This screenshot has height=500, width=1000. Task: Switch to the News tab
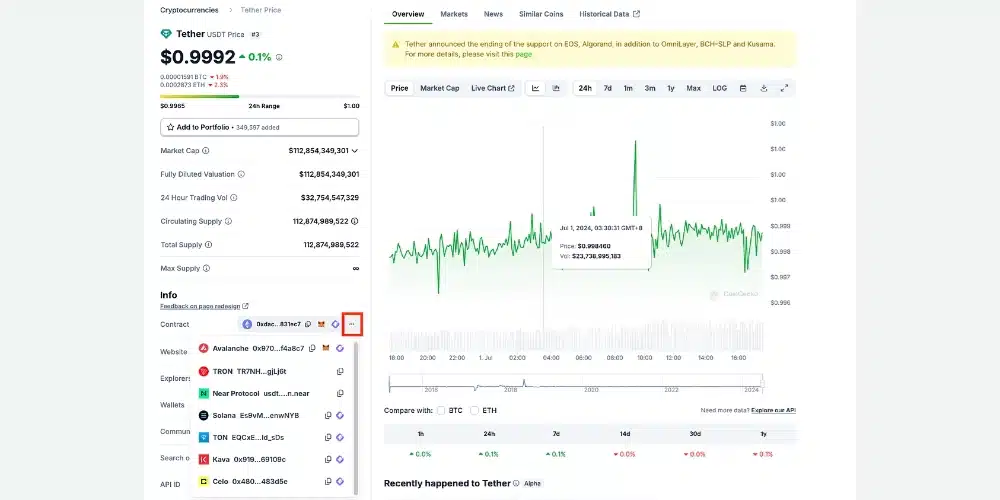pyautogui.click(x=493, y=14)
